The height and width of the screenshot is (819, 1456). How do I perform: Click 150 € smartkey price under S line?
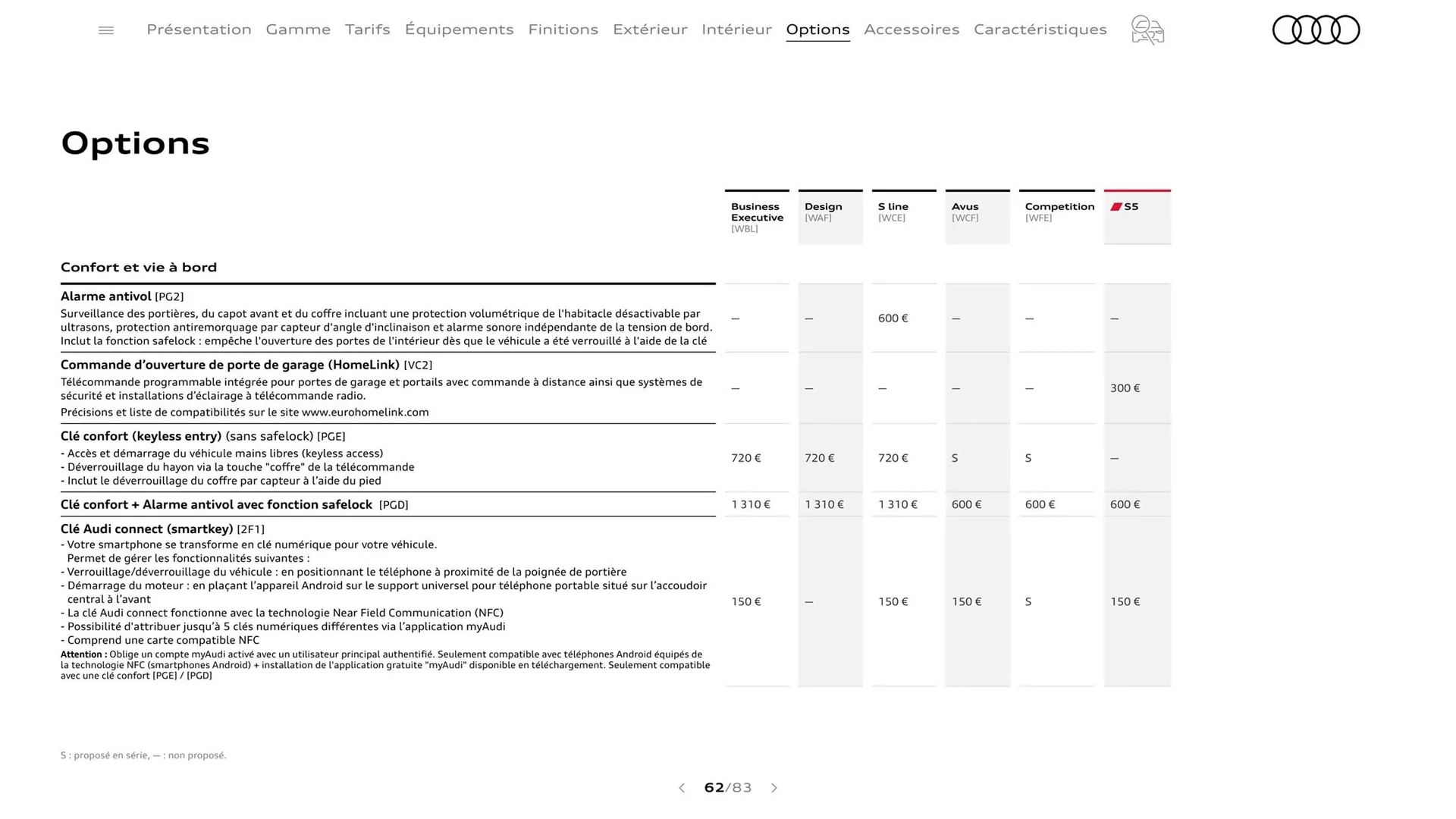click(x=893, y=602)
